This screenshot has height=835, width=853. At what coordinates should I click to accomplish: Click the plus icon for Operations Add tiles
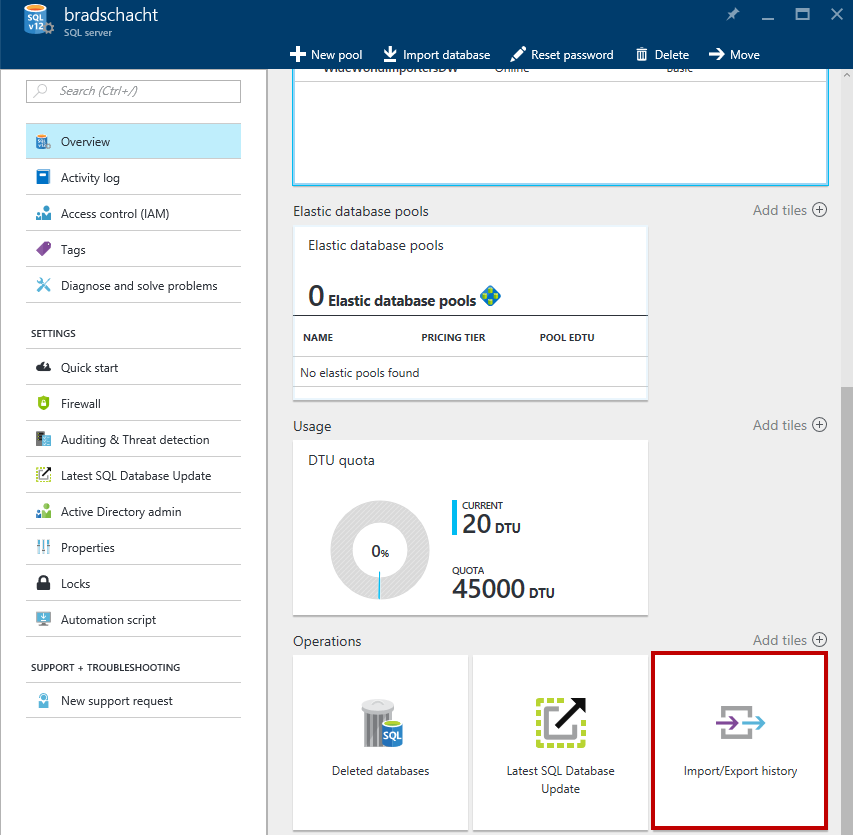pyautogui.click(x=819, y=640)
